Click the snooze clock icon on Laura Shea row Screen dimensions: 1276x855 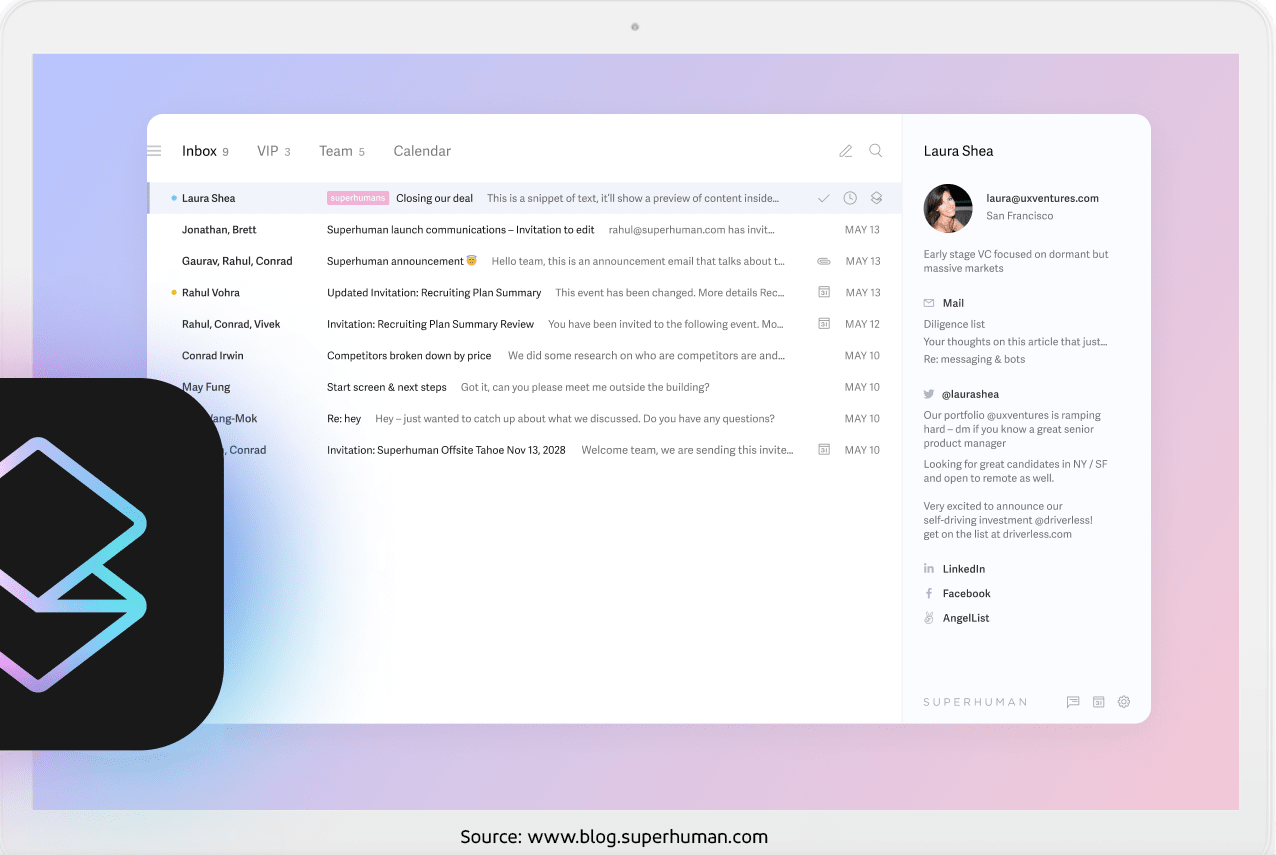tap(850, 198)
